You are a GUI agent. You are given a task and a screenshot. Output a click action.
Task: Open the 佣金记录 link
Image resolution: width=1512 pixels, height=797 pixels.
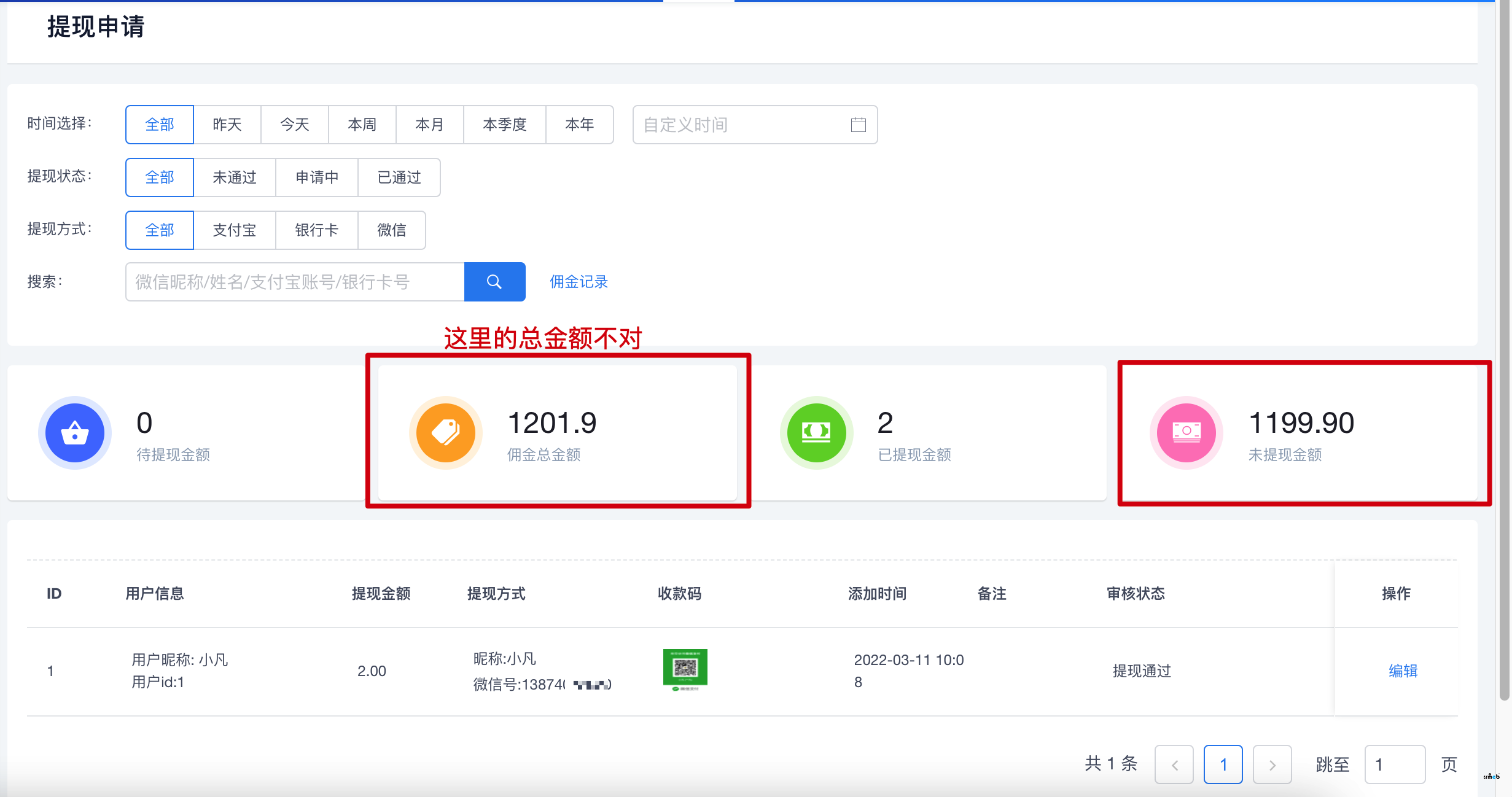click(579, 282)
